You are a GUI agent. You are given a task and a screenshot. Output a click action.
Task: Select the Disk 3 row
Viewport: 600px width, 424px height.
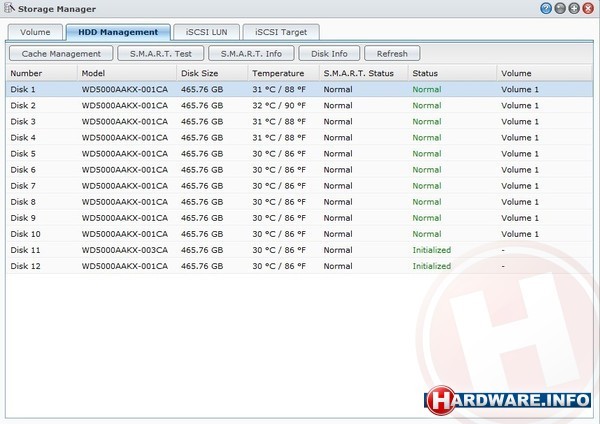point(300,121)
